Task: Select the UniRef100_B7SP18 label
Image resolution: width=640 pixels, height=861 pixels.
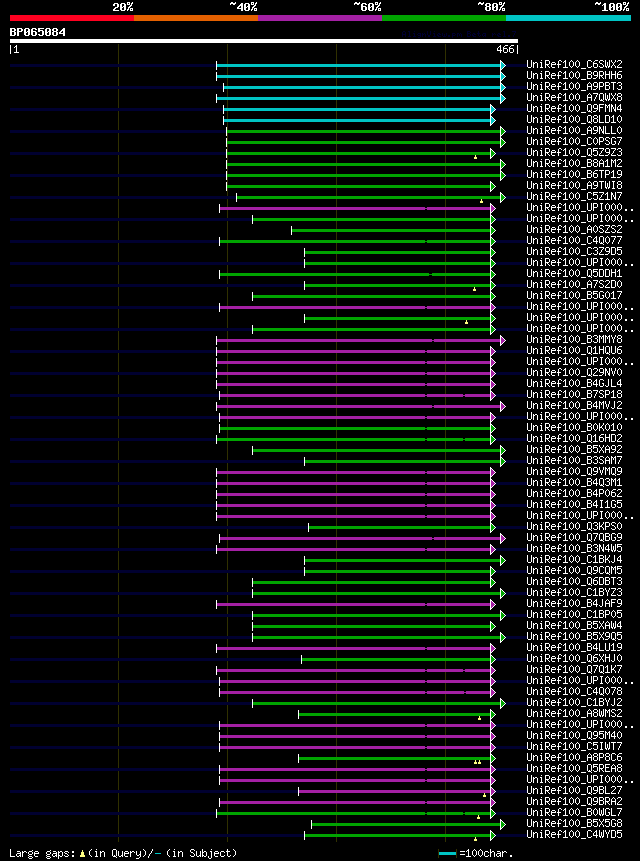Action: (x=574, y=394)
